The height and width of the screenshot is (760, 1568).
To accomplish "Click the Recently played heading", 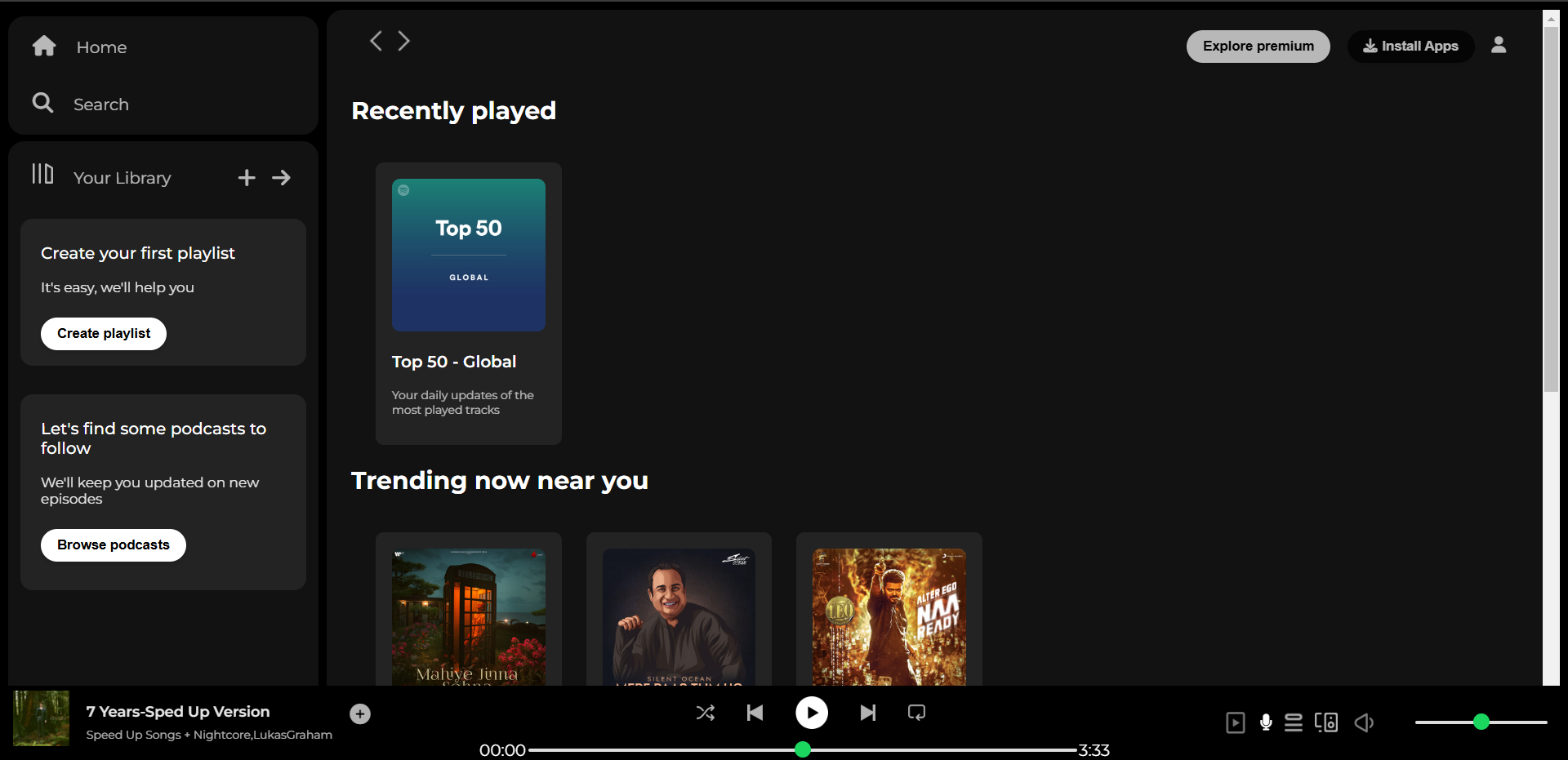I will pos(453,110).
